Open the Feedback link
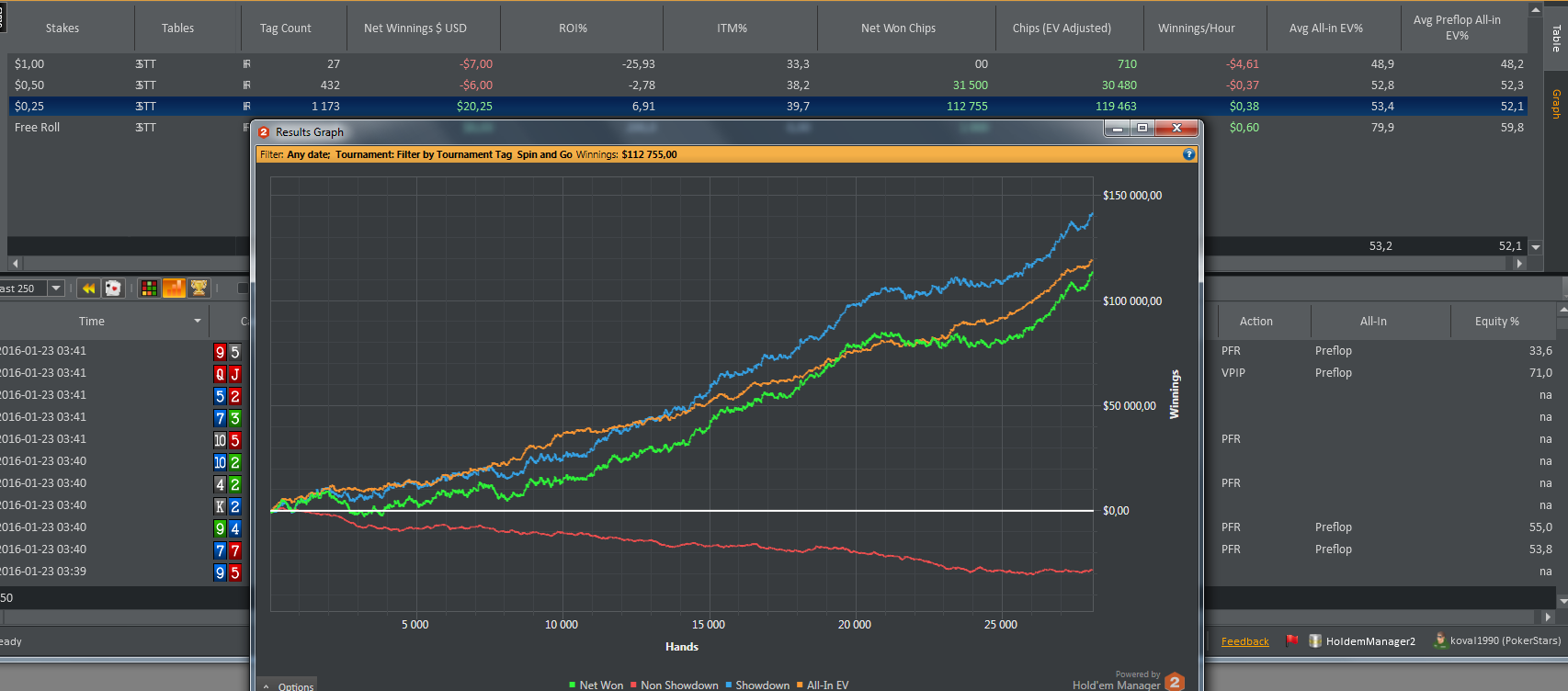This screenshot has width=1568, height=691. [x=1244, y=641]
